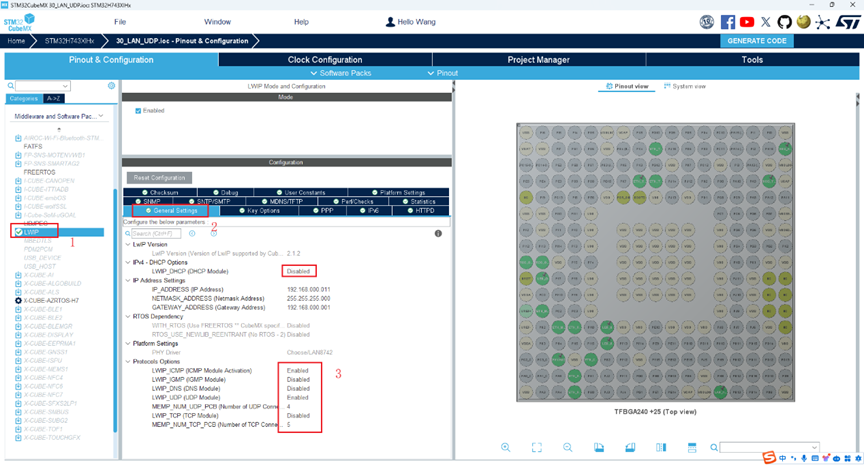Click the IP_ADDRESS value 192.168.000.011
864x465 pixels.
pyautogui.click(x=309, y=289)
